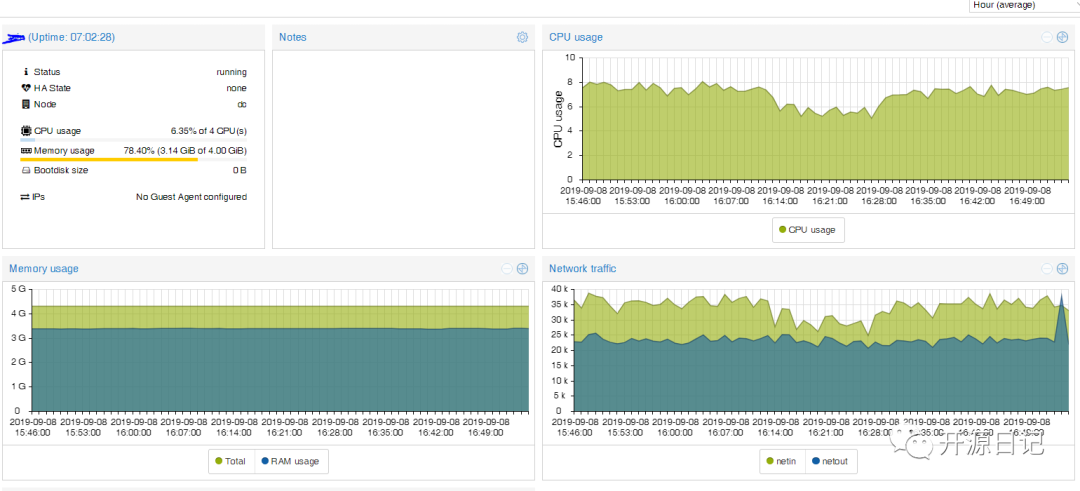Image resolution: width=1080 pixels, height=491 pixels.
Task: Click the '5 G' y-axis label in Memory chart
Action: [17, 289]
